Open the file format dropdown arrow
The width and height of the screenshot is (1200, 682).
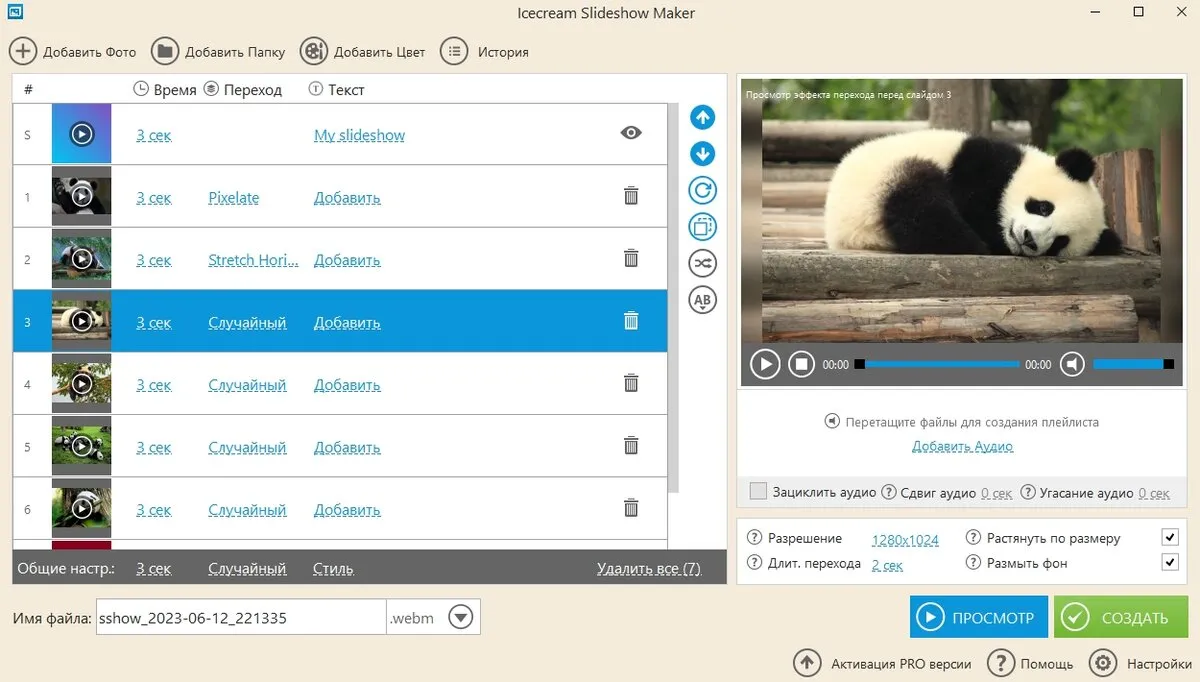[460, 617]
